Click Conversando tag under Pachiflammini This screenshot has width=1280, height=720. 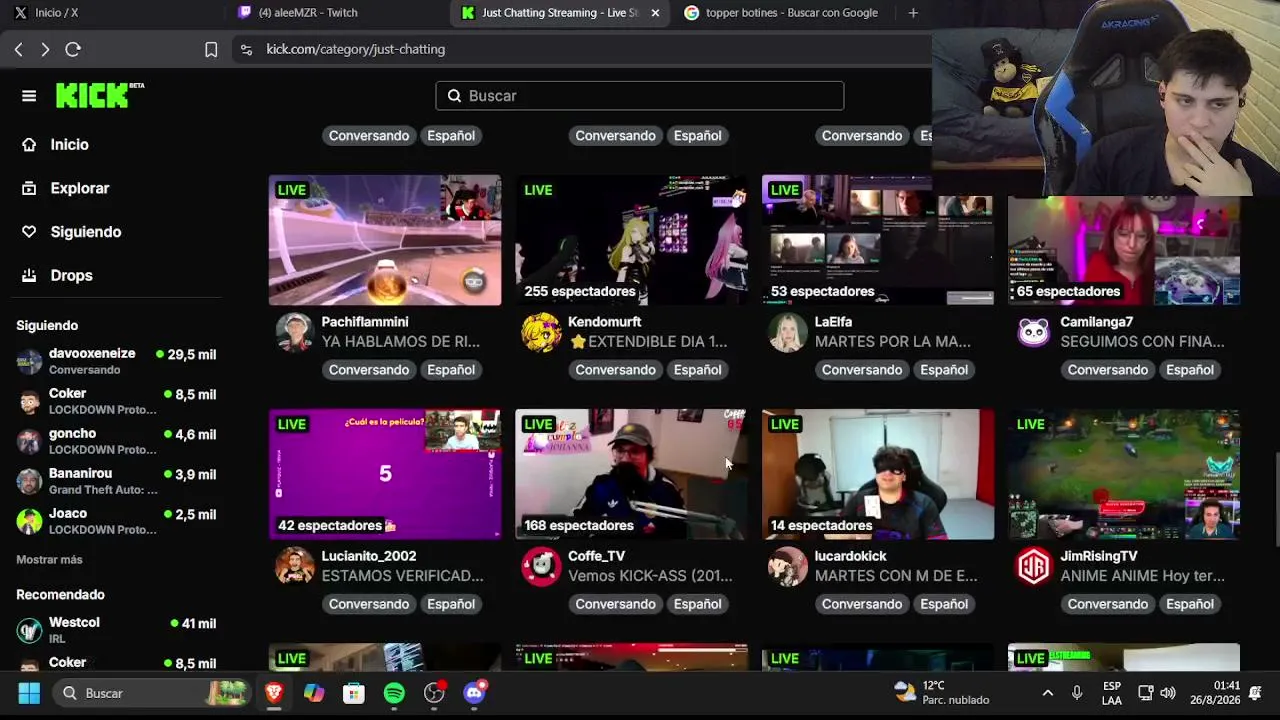[369, 370]
